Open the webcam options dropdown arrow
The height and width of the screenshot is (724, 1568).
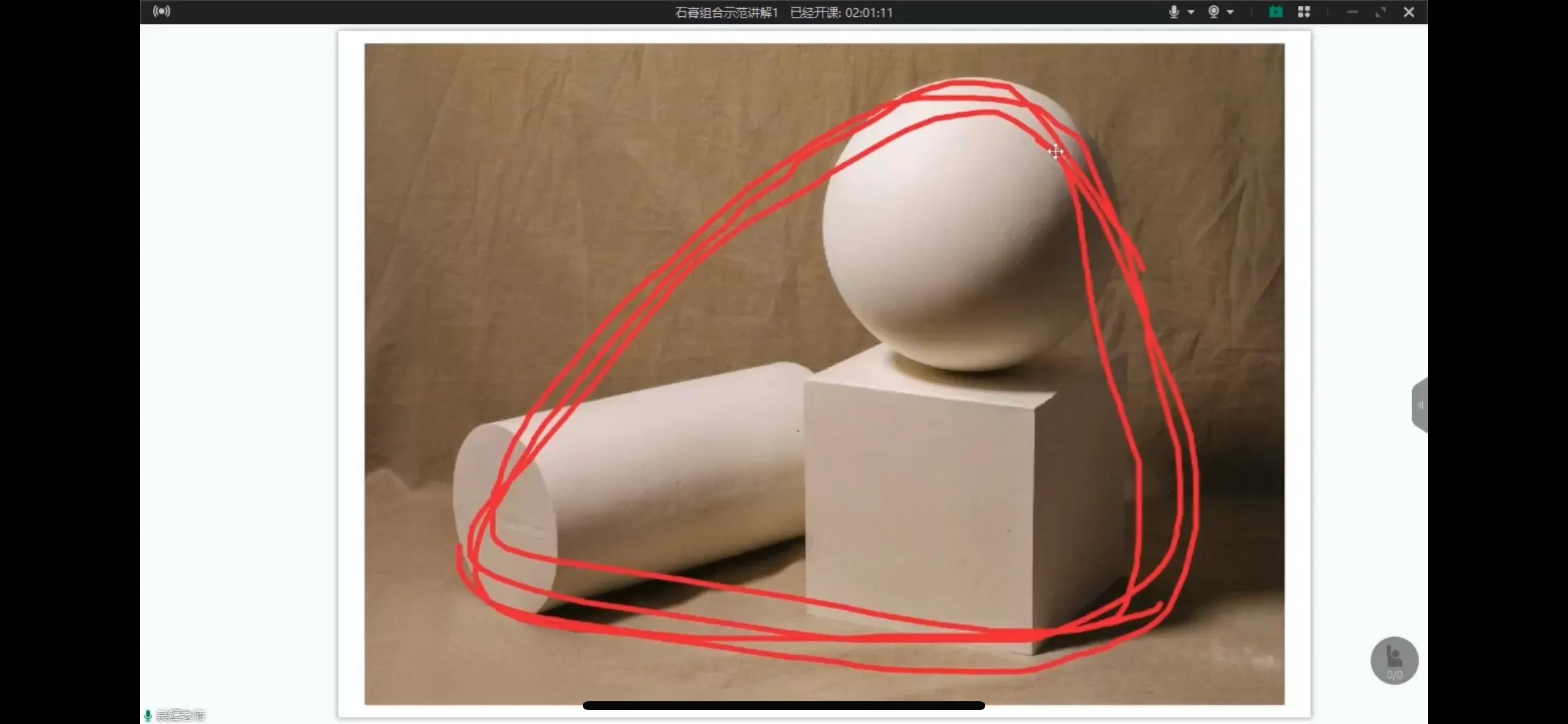pos(1230,12)
